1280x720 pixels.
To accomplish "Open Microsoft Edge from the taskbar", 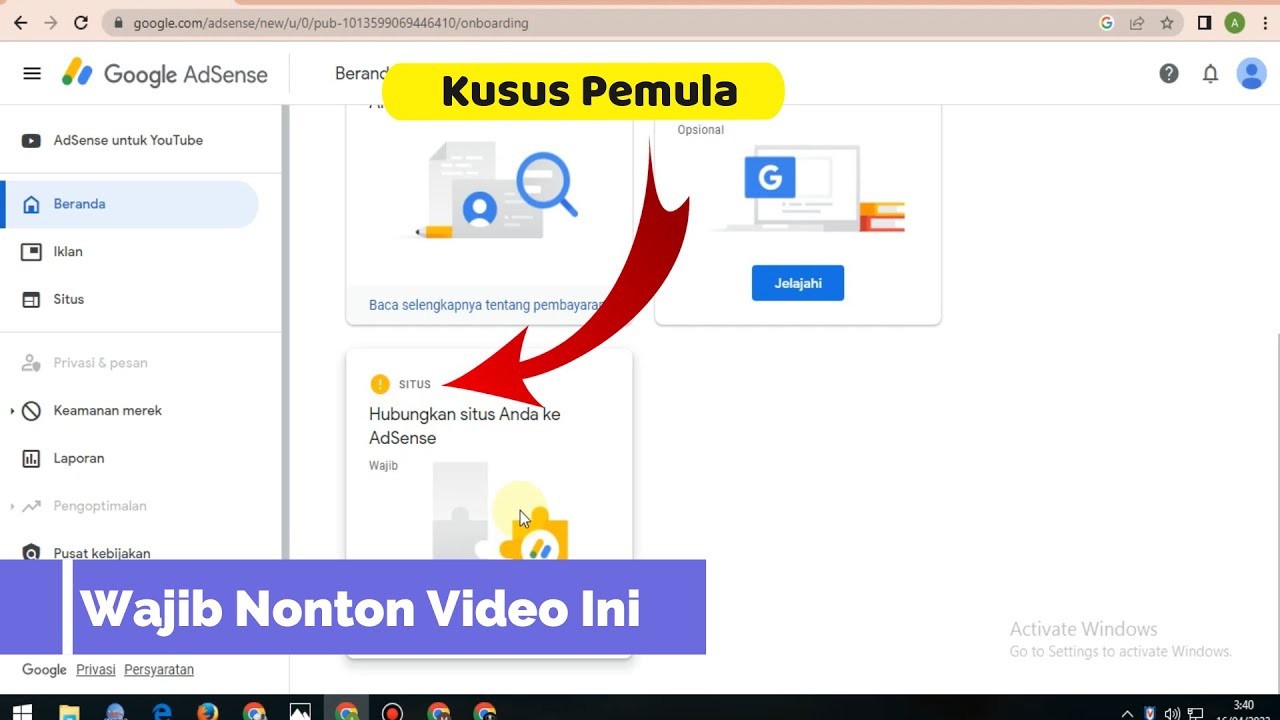I will 162,712.
